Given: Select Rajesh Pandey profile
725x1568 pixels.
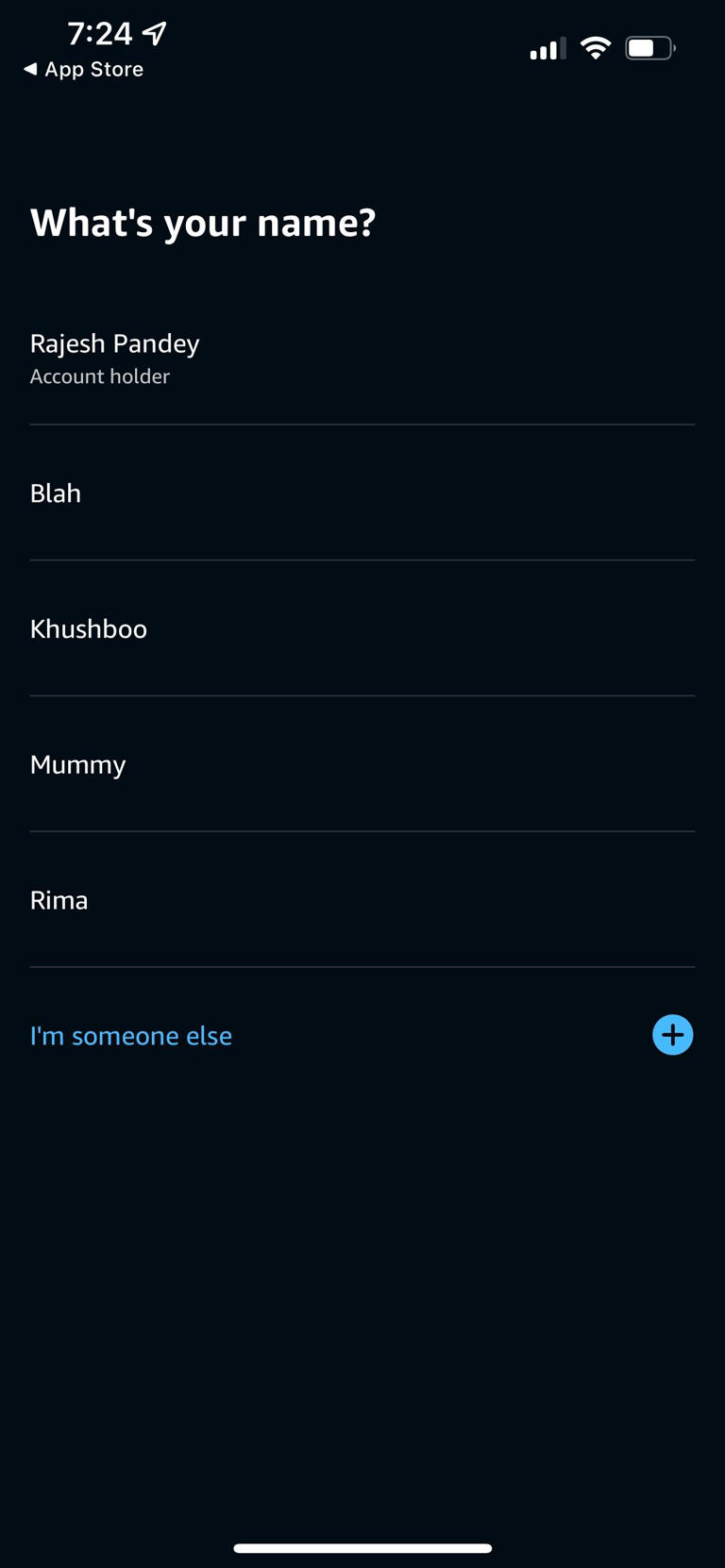Looking at the screenshot, I should 115,343.
